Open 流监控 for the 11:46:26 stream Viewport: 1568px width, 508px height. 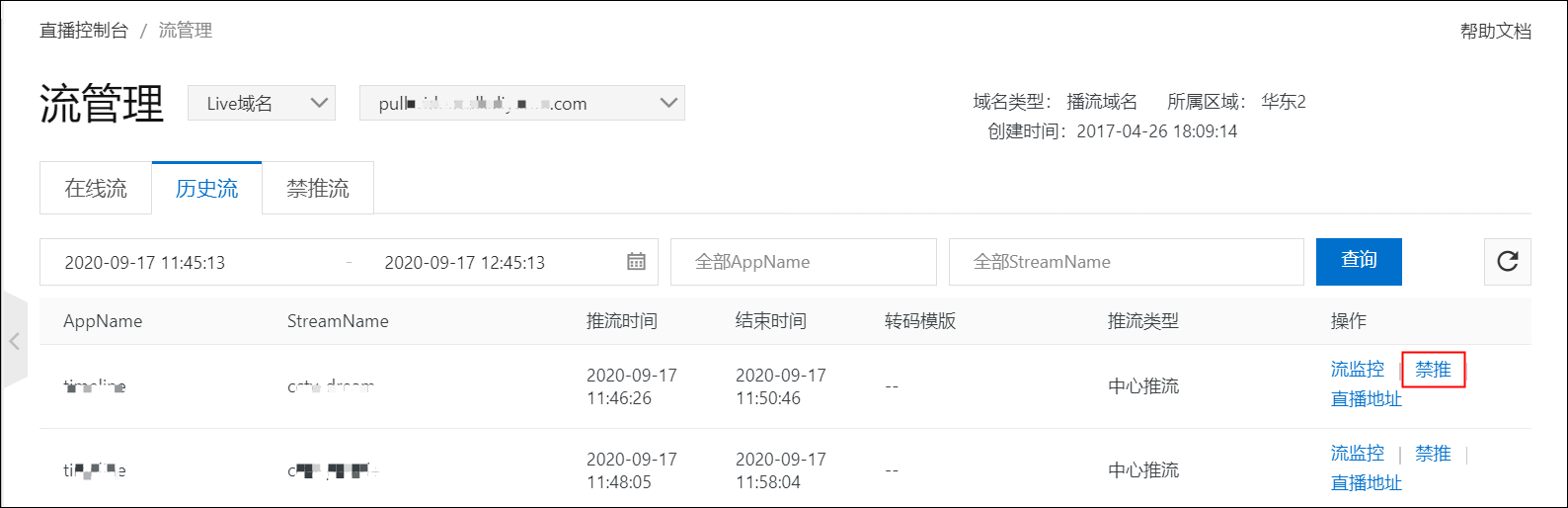click(1358, 370)
